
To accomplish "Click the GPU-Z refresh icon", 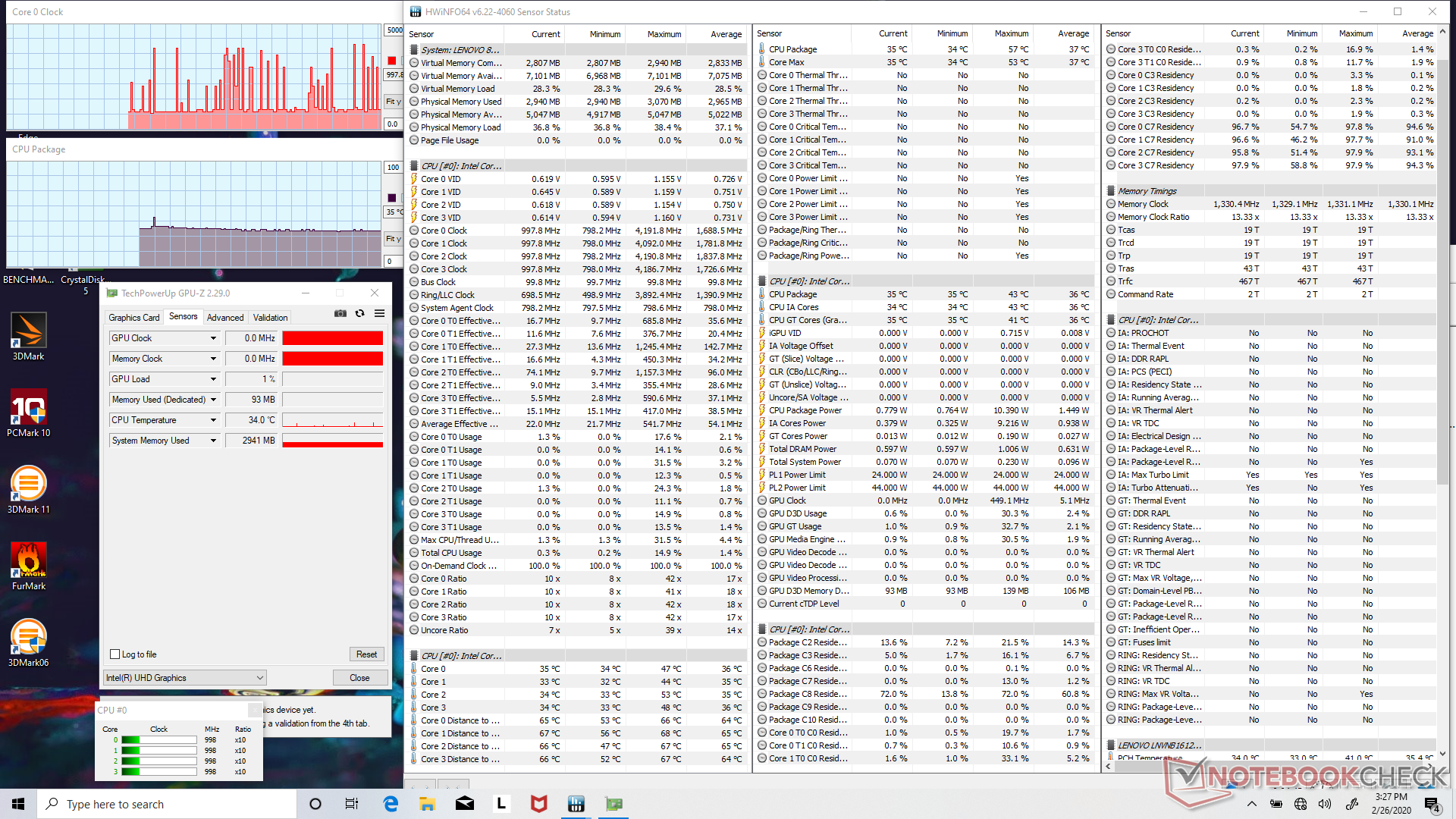I will coord(360,313).
